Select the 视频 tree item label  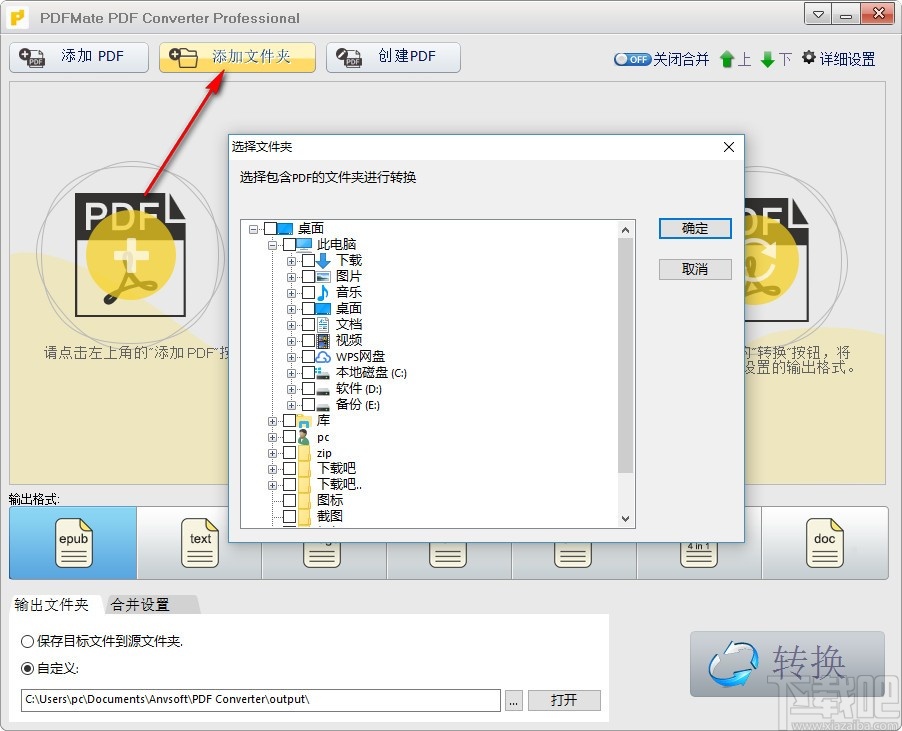pos(349,340)
